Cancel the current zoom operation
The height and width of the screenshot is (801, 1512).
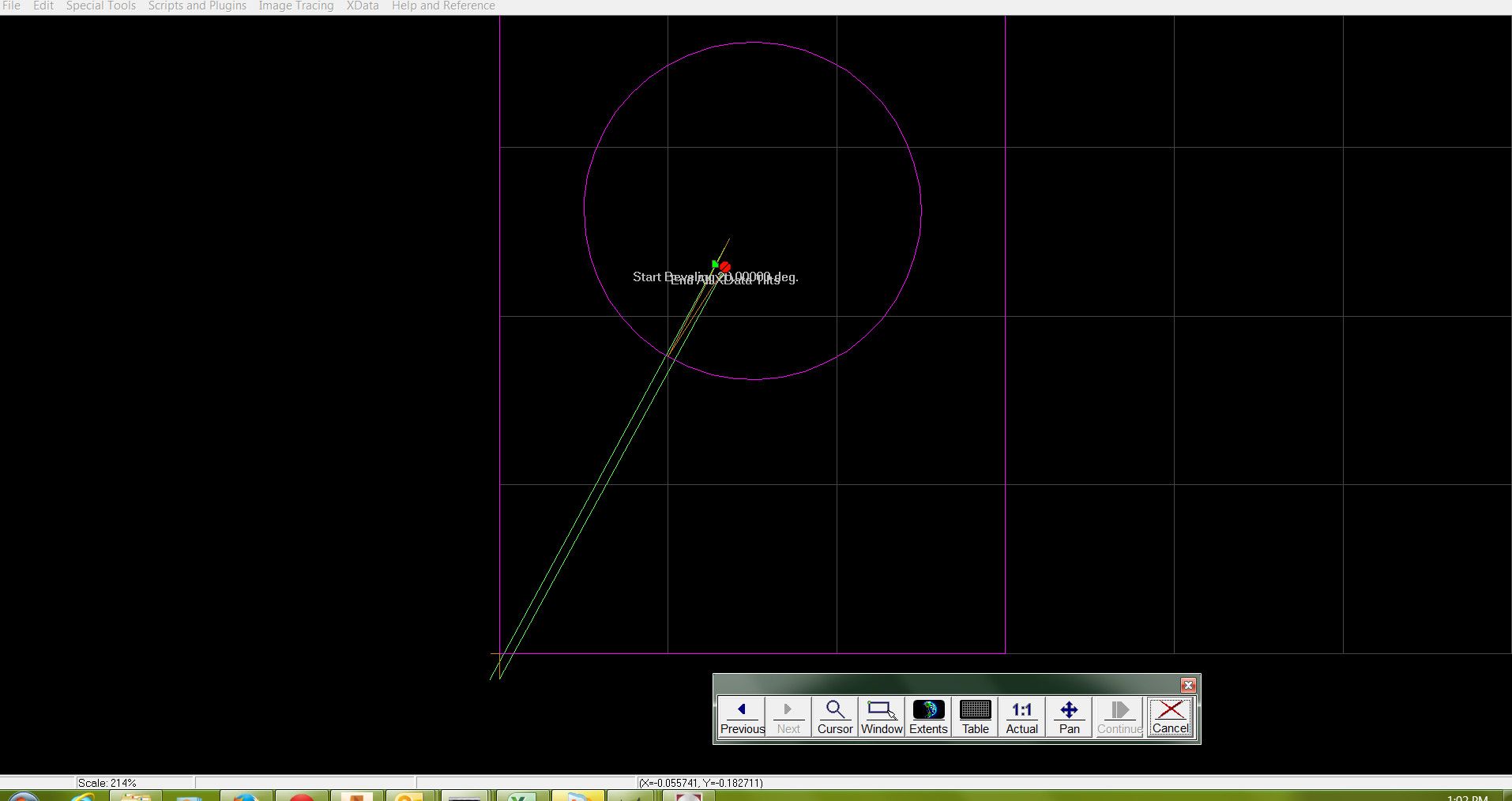click(x=1169, y=716)
